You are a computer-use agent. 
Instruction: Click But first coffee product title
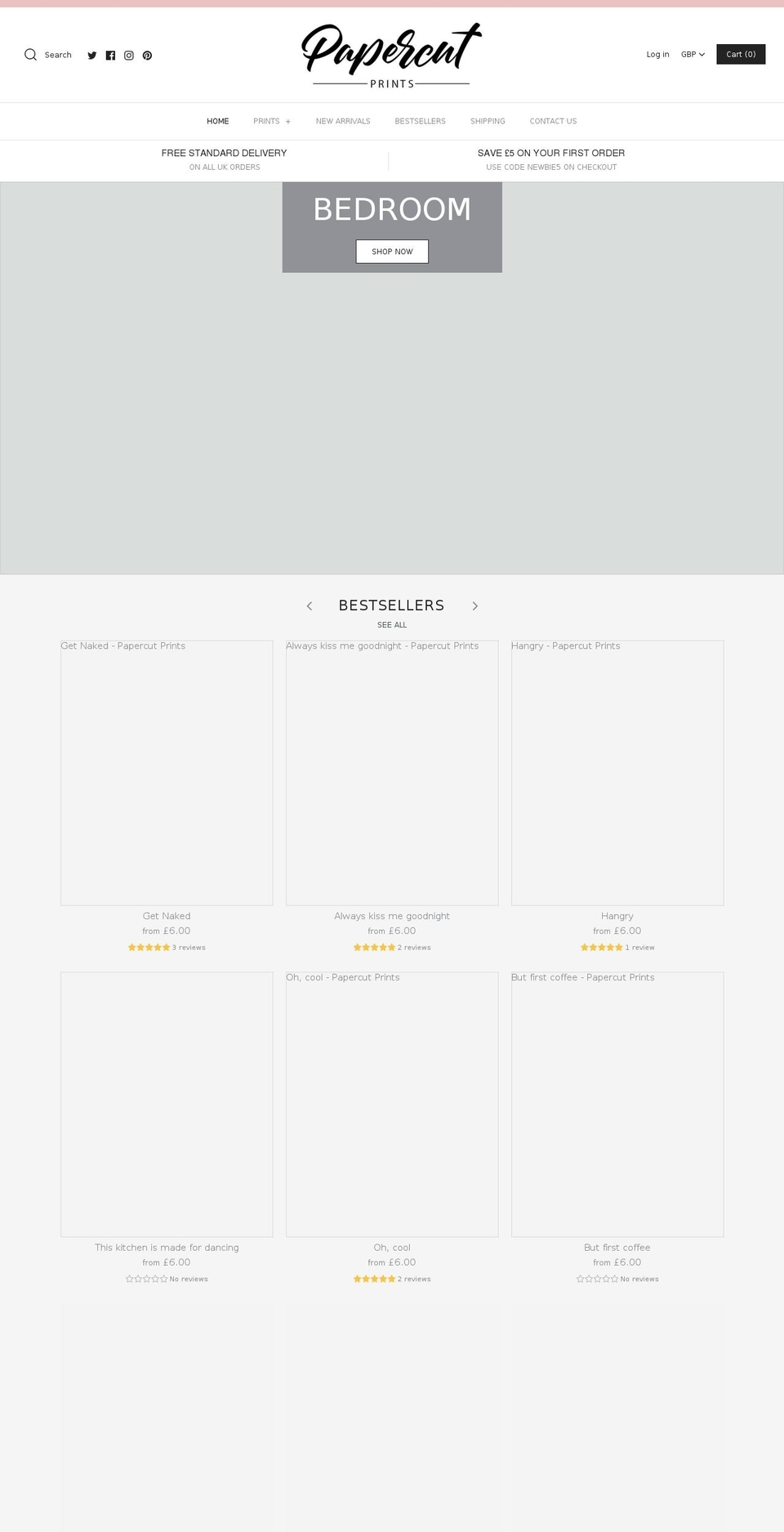coord(617,1248)
